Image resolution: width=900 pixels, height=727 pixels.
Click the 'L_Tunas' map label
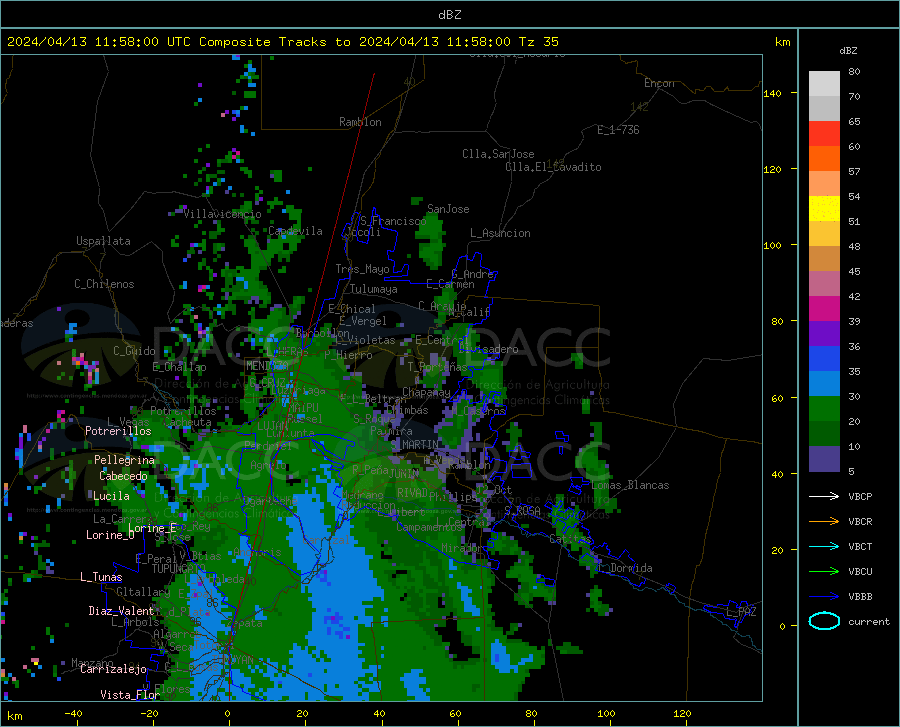(101, 577)
